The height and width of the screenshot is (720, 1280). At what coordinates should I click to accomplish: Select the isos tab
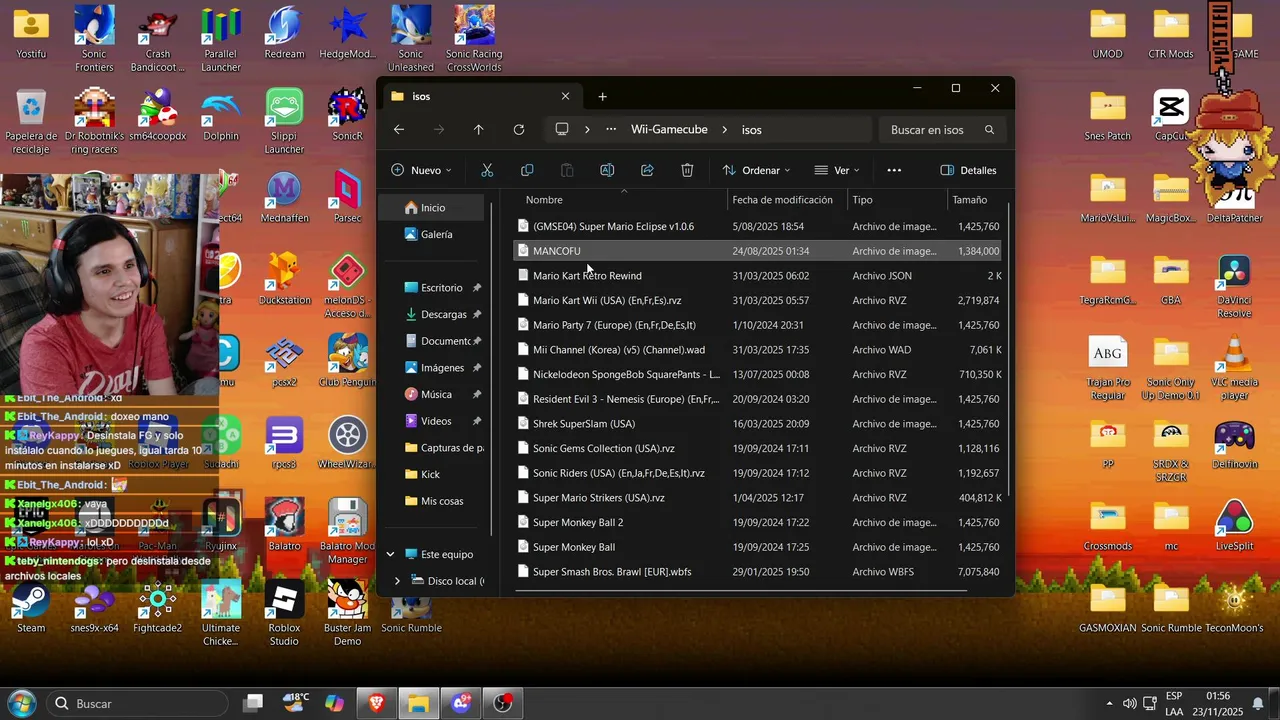pyautogui.click(x=481, y=97)
